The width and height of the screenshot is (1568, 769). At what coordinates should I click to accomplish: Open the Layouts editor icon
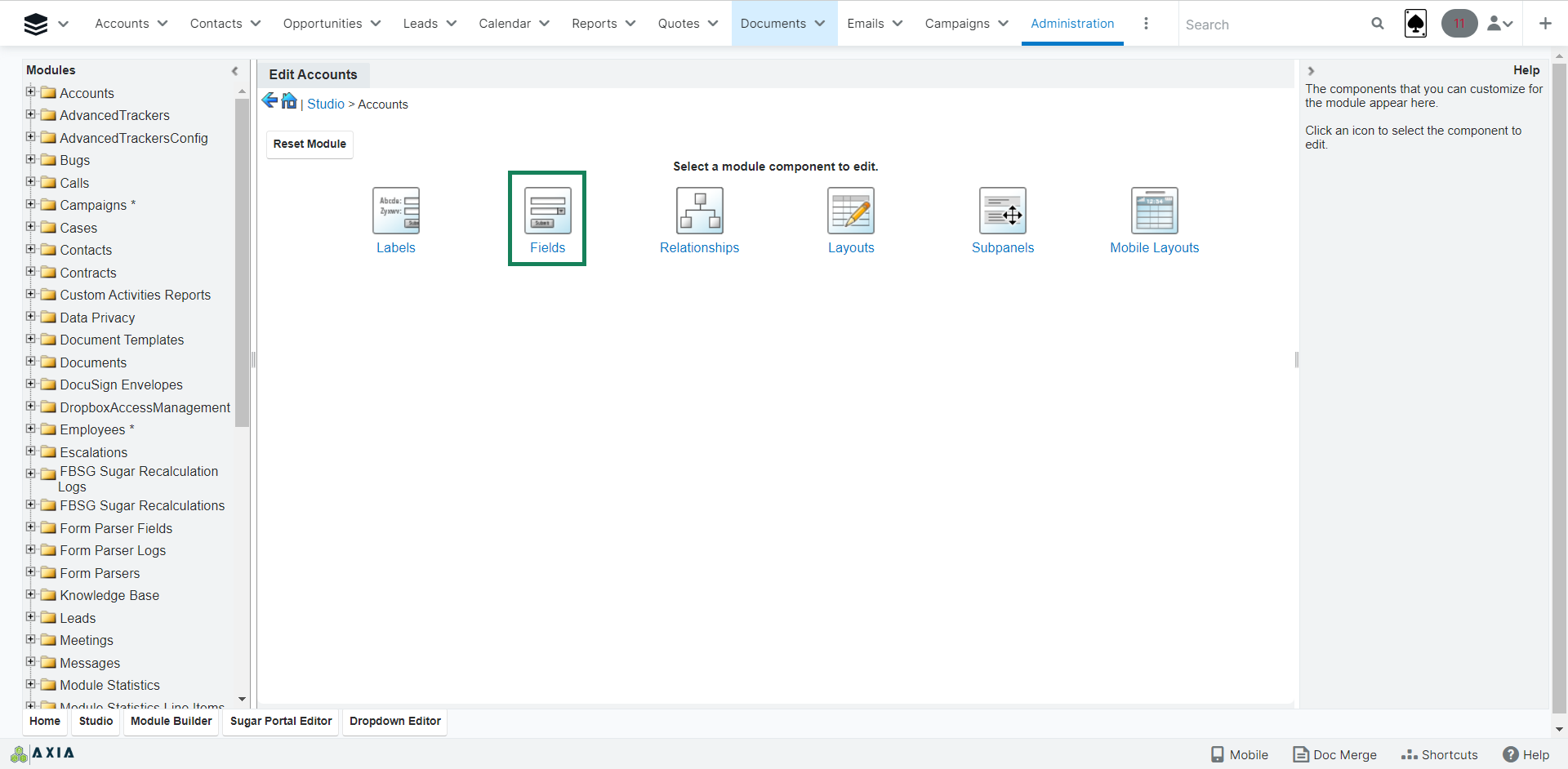[x=850, y=211]
